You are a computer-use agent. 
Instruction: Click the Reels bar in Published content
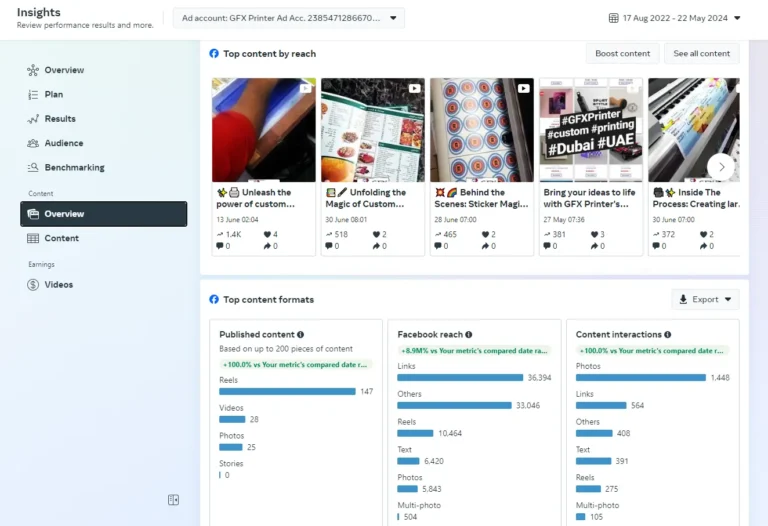point(287,391)
